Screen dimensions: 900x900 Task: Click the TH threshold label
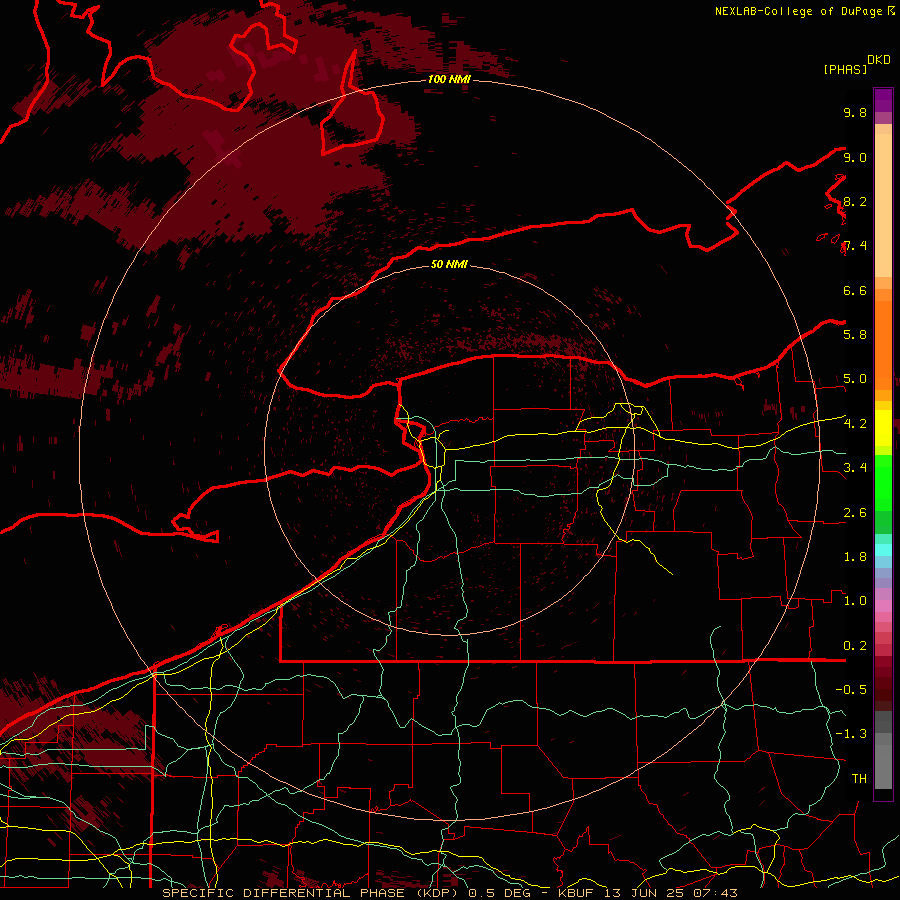(x=859, y=778)
